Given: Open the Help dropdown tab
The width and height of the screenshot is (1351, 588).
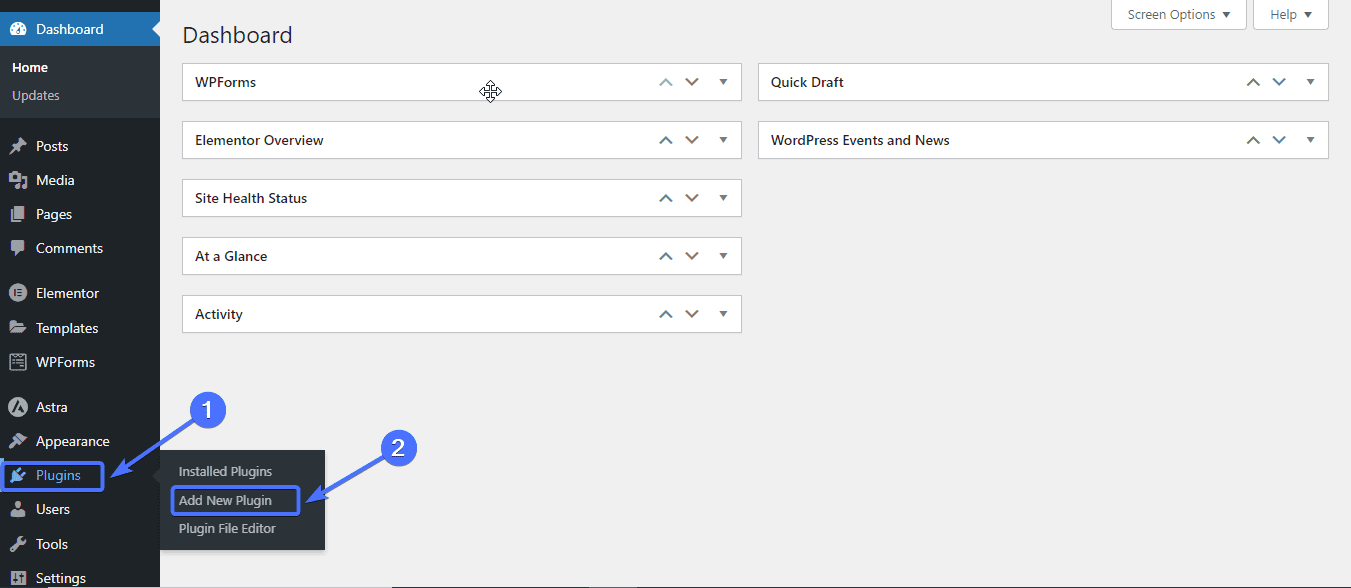Looking at the screenshot, I should [1291, 15].
